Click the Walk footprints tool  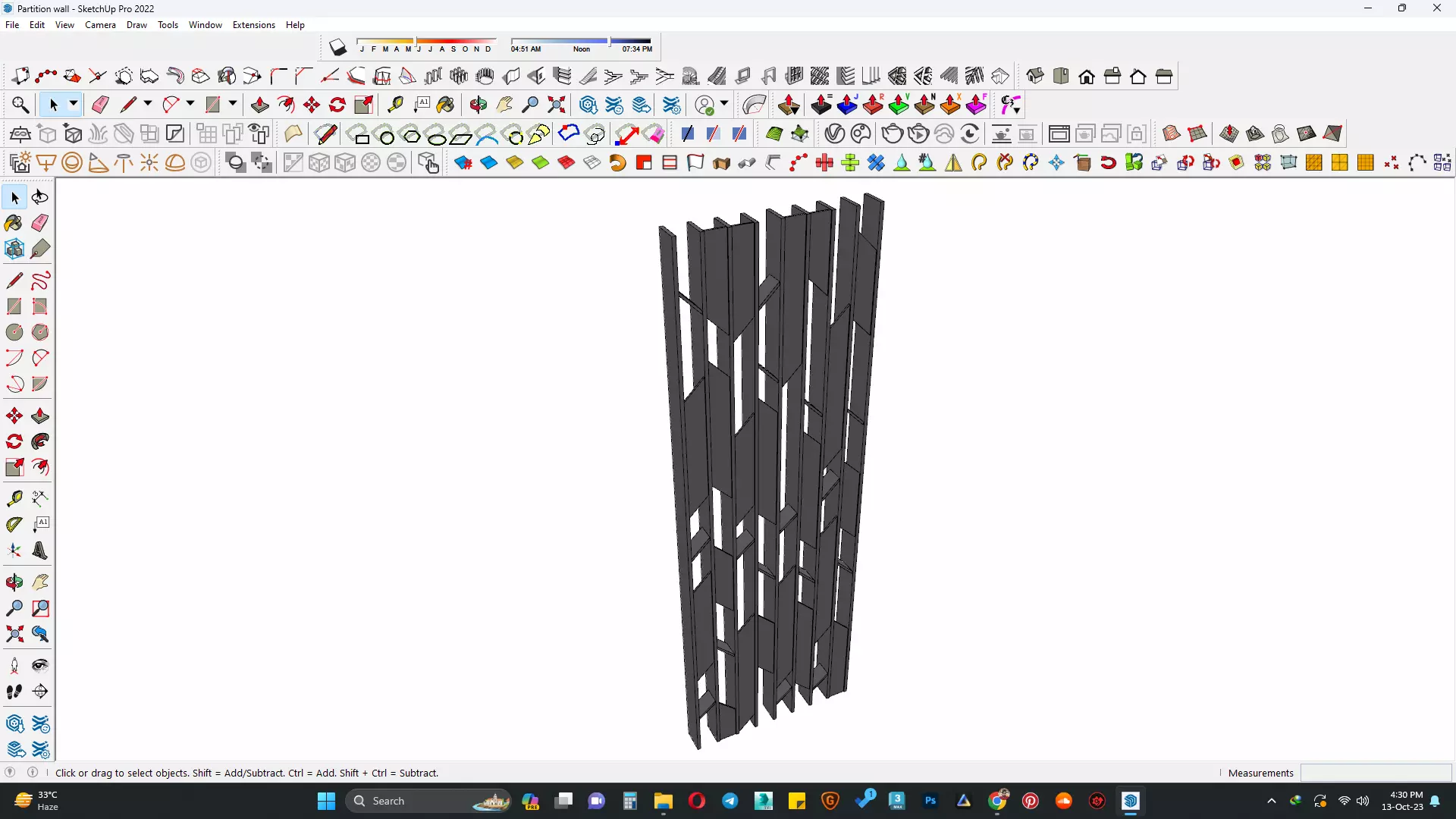(x=14, y=692)
